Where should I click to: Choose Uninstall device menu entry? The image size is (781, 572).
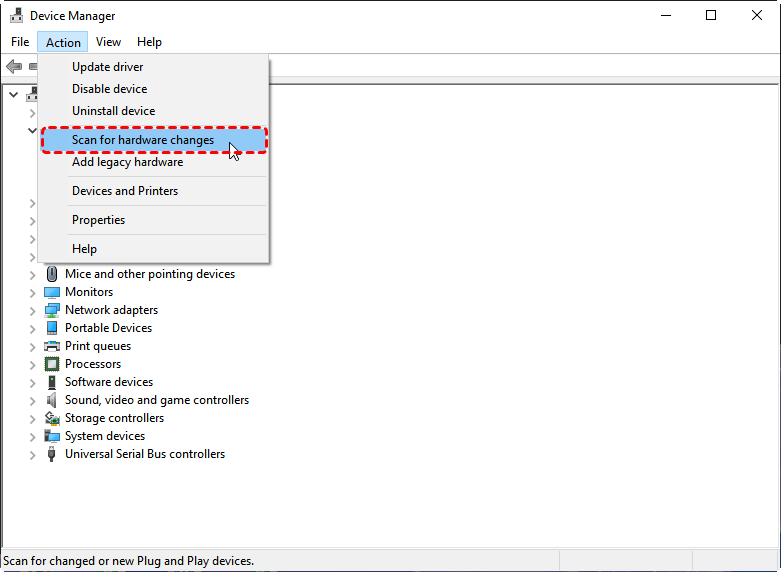coord(113,111)
